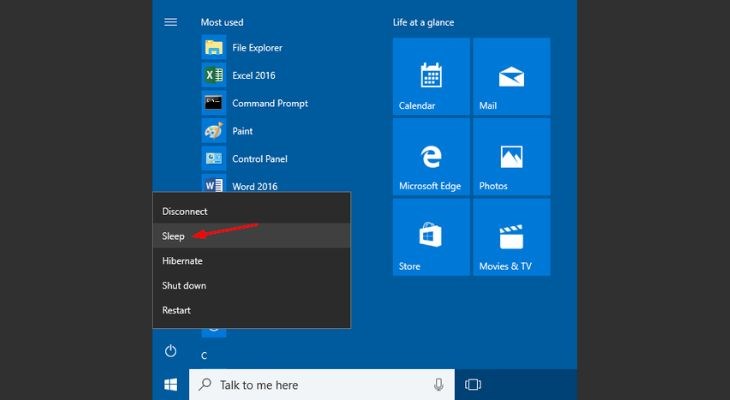Open the Movies & TV tile
This screenshot has width=730, height=400.
[x=512, y=237]
